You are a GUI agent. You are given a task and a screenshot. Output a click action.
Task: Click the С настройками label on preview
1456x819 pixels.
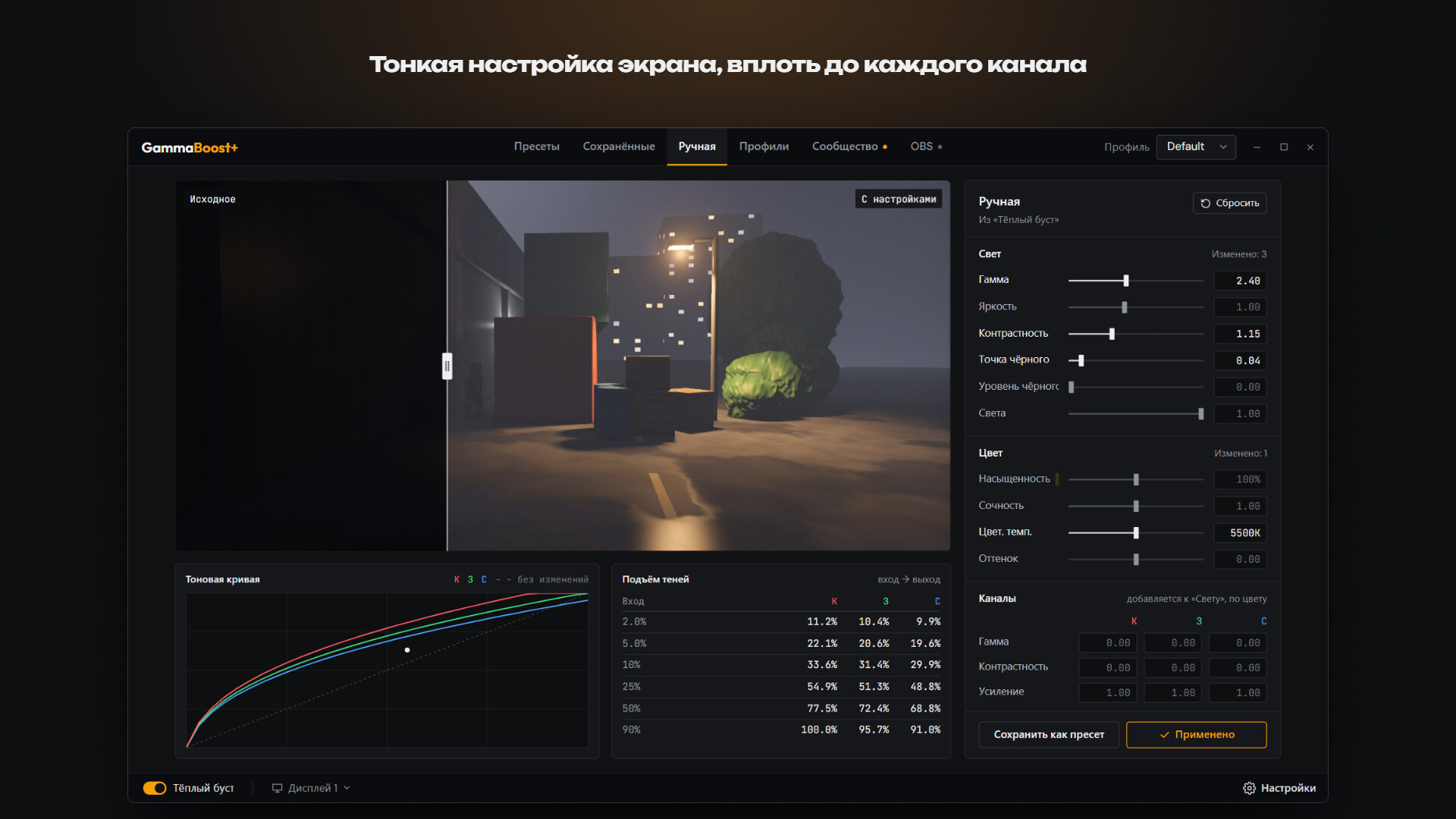[899, 199]
